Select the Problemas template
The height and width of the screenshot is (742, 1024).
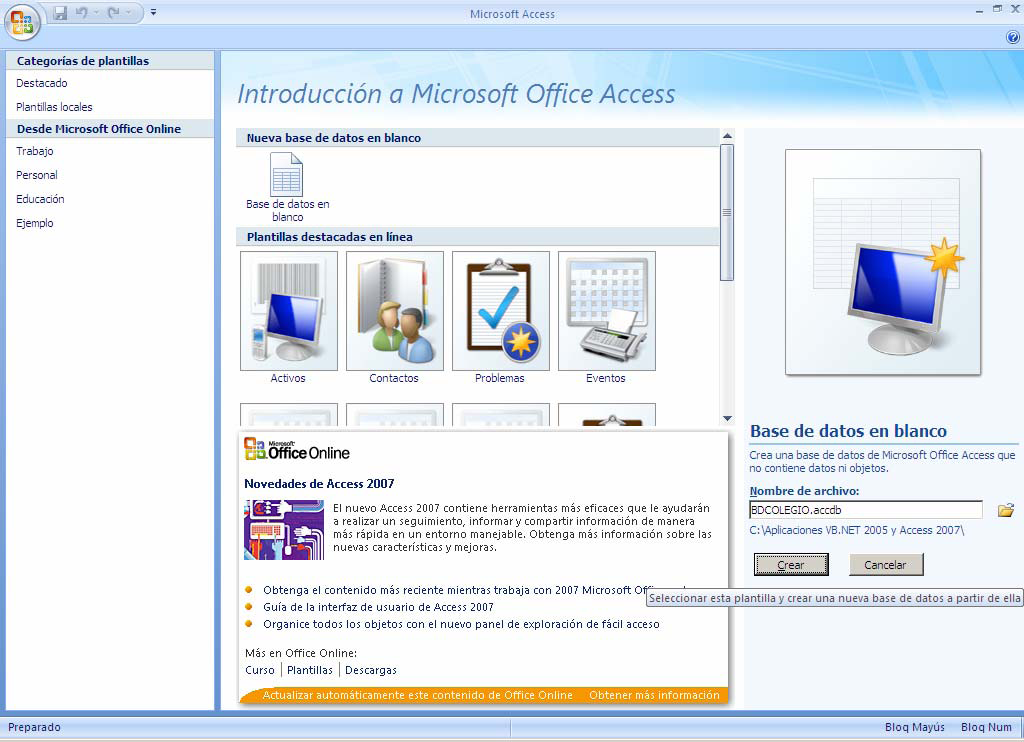[500, 318]
